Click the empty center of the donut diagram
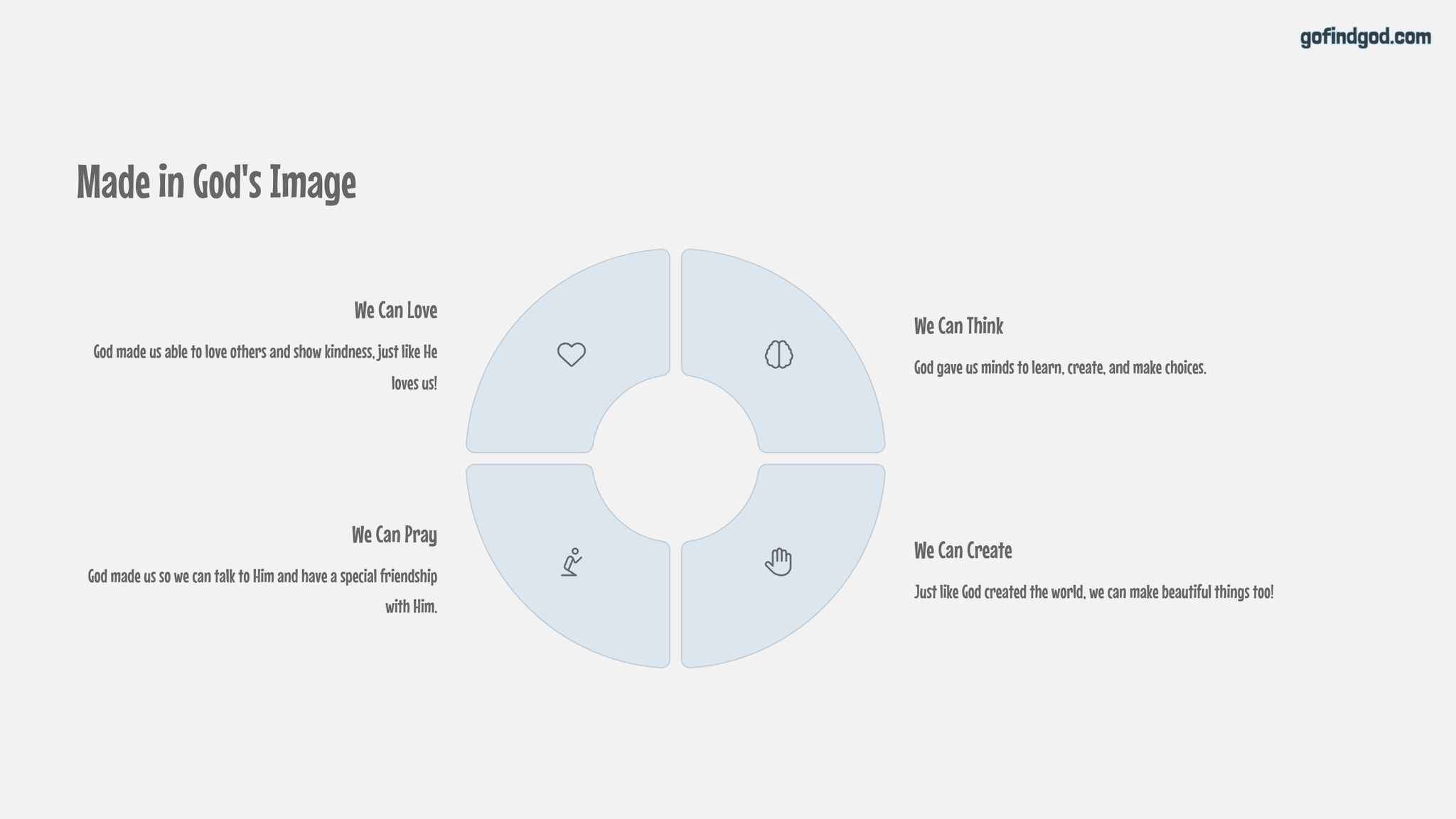 coord(675,459)
